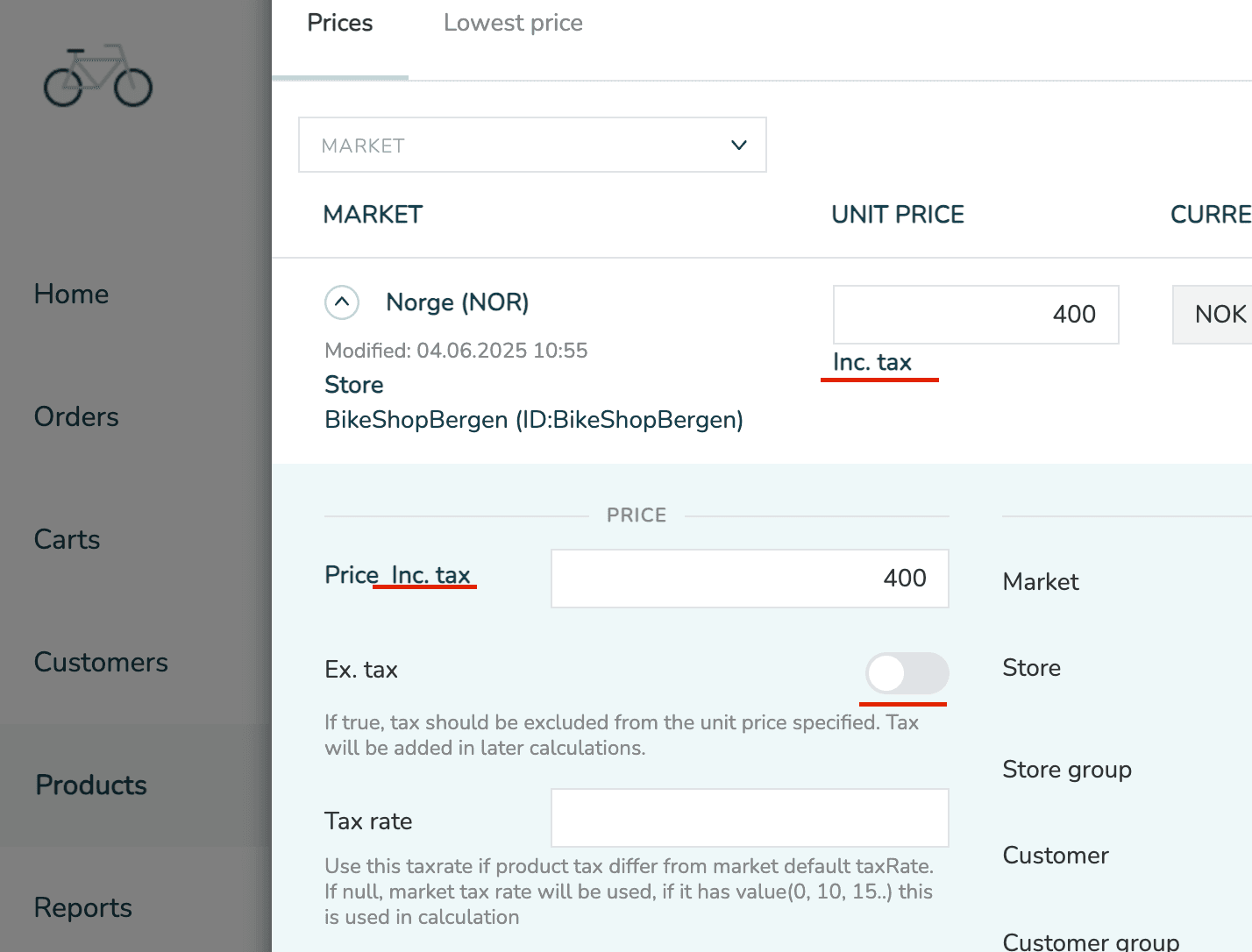
Task: Open the Customers section
Action: (x=101, y=663)
